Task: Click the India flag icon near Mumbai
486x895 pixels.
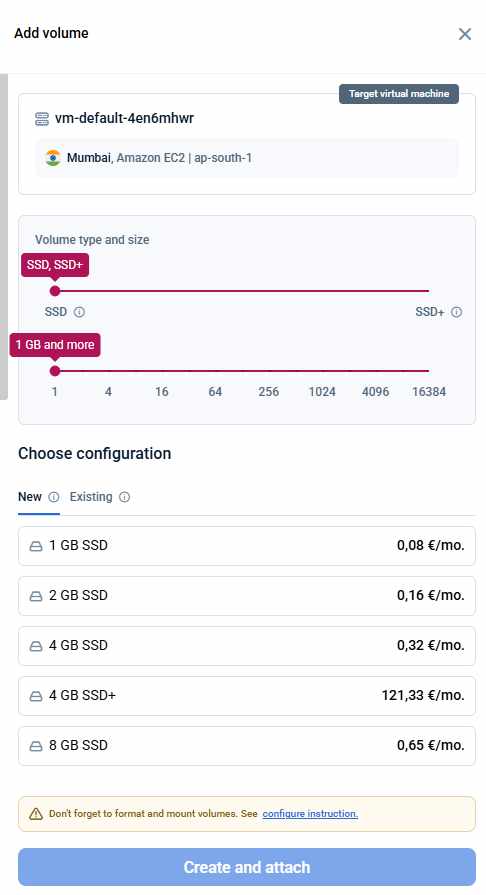Action: pyautogui.click(x=53, y=158)
